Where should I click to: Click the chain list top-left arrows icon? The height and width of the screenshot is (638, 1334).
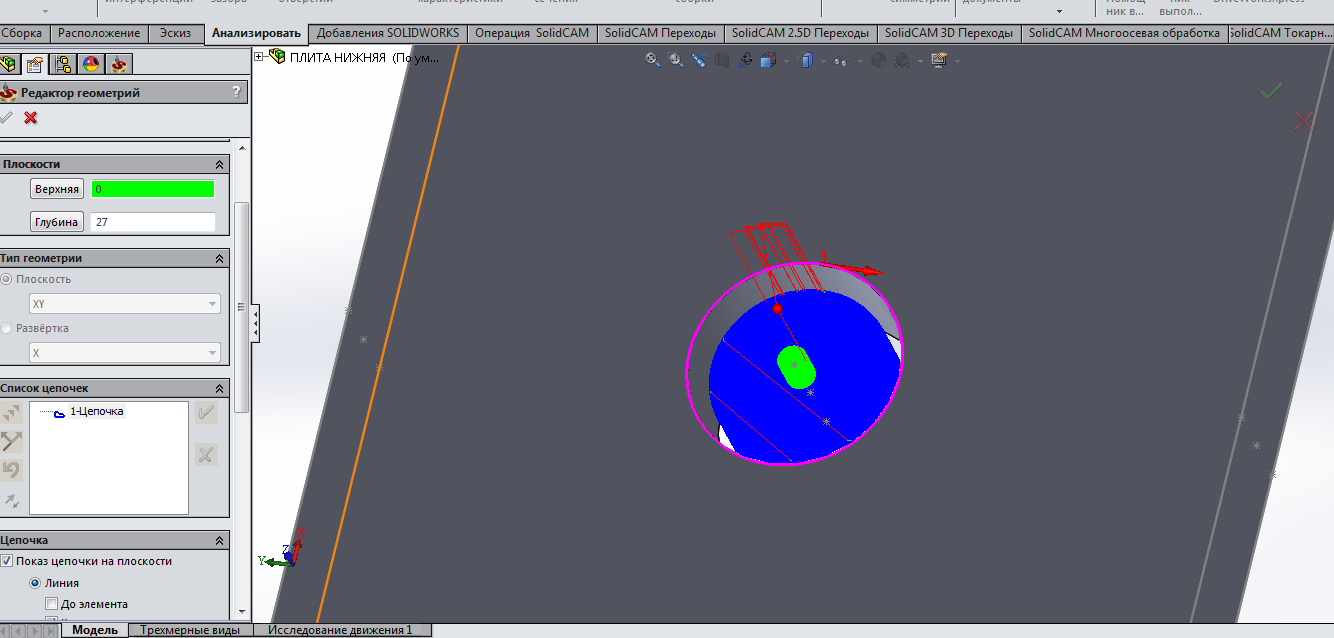click(11, 413)
